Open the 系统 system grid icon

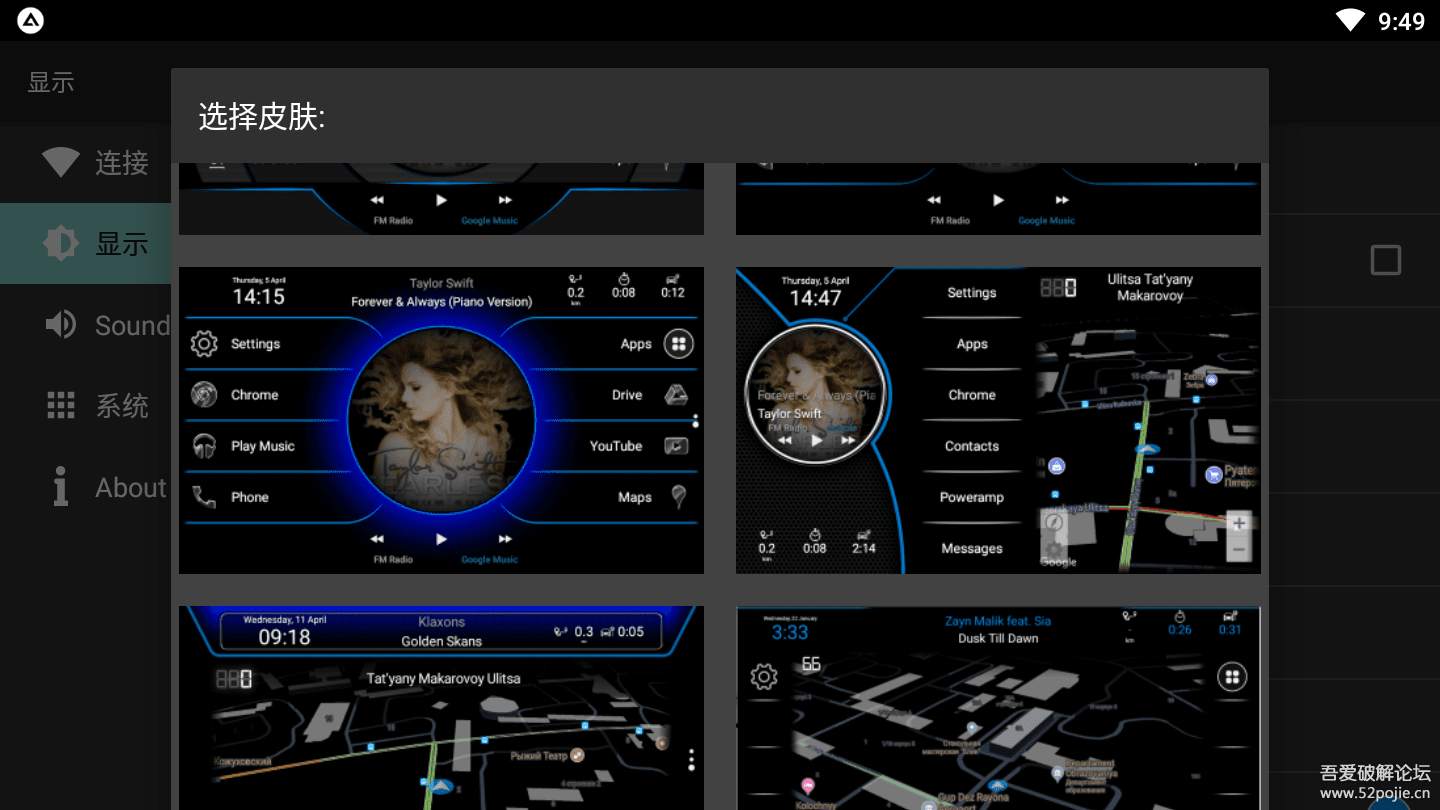tap(61, 405)
